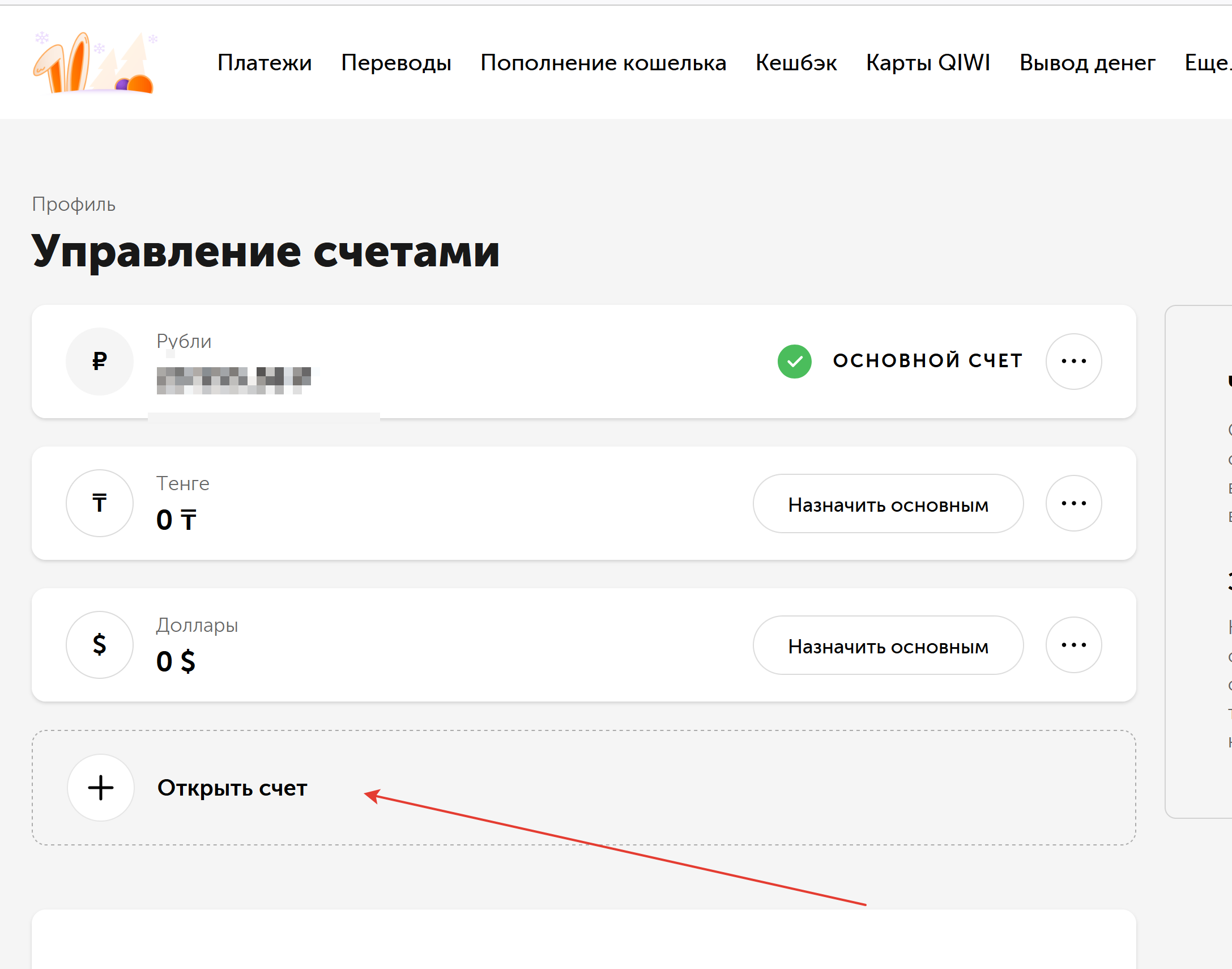
Task: Set Доллары account as main via Назначить основным
Action: coord(888,645)
